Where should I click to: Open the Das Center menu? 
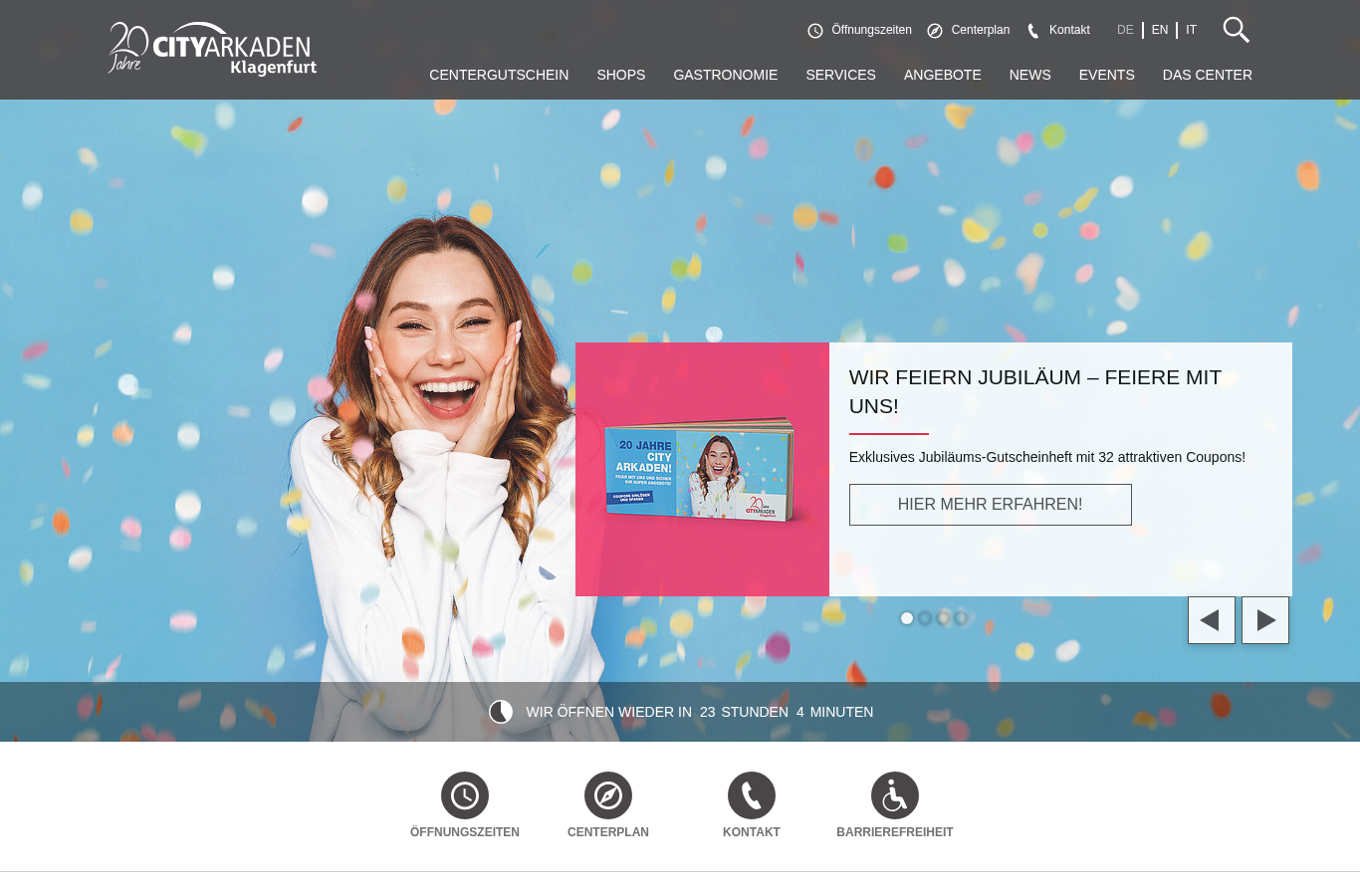click(x=1208, y=75)
